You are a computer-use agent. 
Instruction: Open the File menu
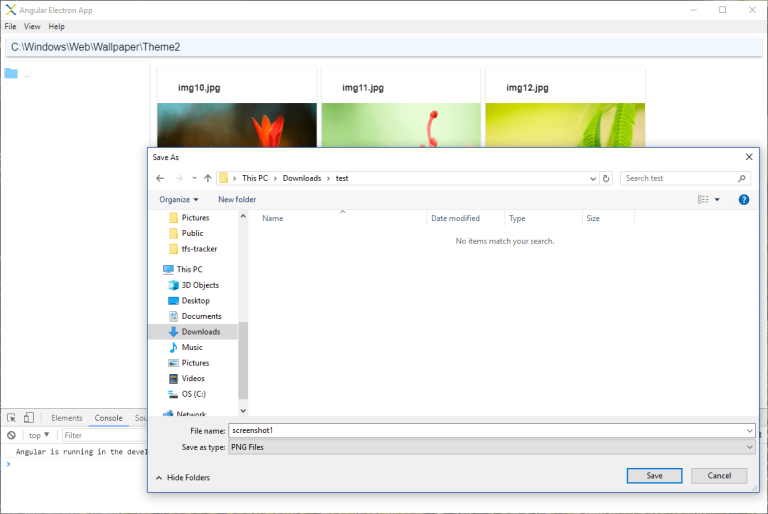10,26
